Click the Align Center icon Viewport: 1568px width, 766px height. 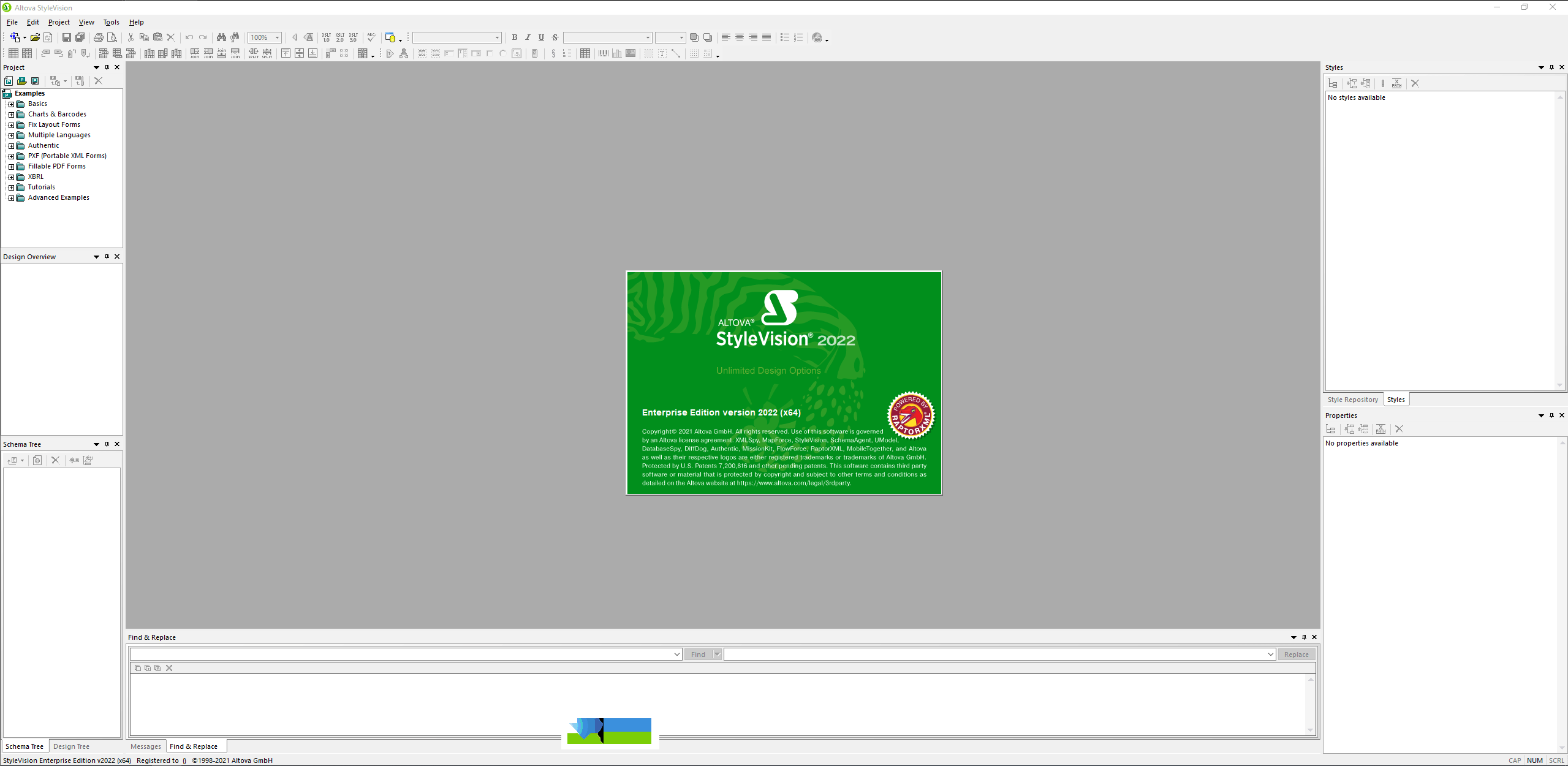tap(740, 37)
